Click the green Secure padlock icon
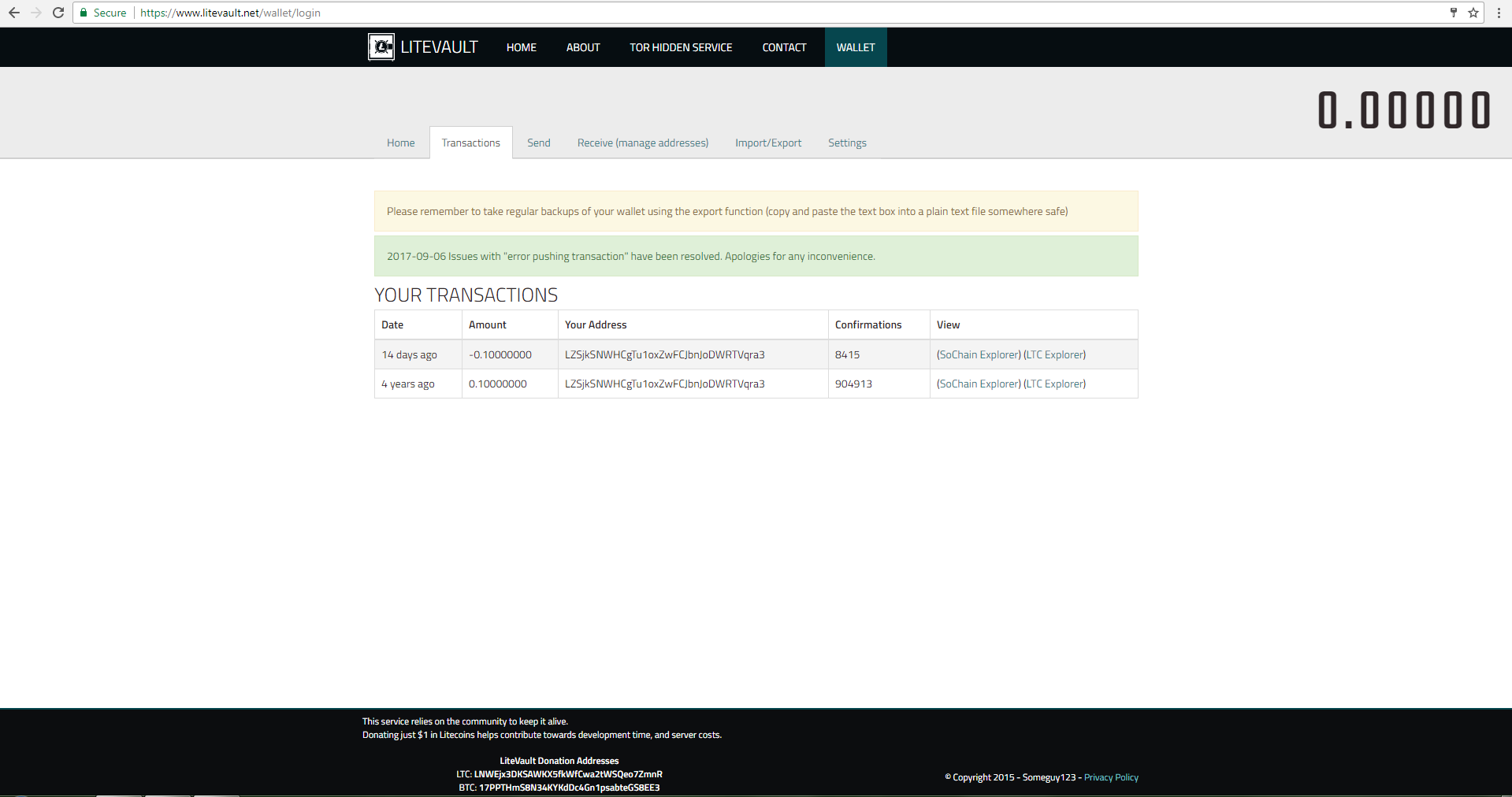1512x797 pixels. (x=84, y=13)
